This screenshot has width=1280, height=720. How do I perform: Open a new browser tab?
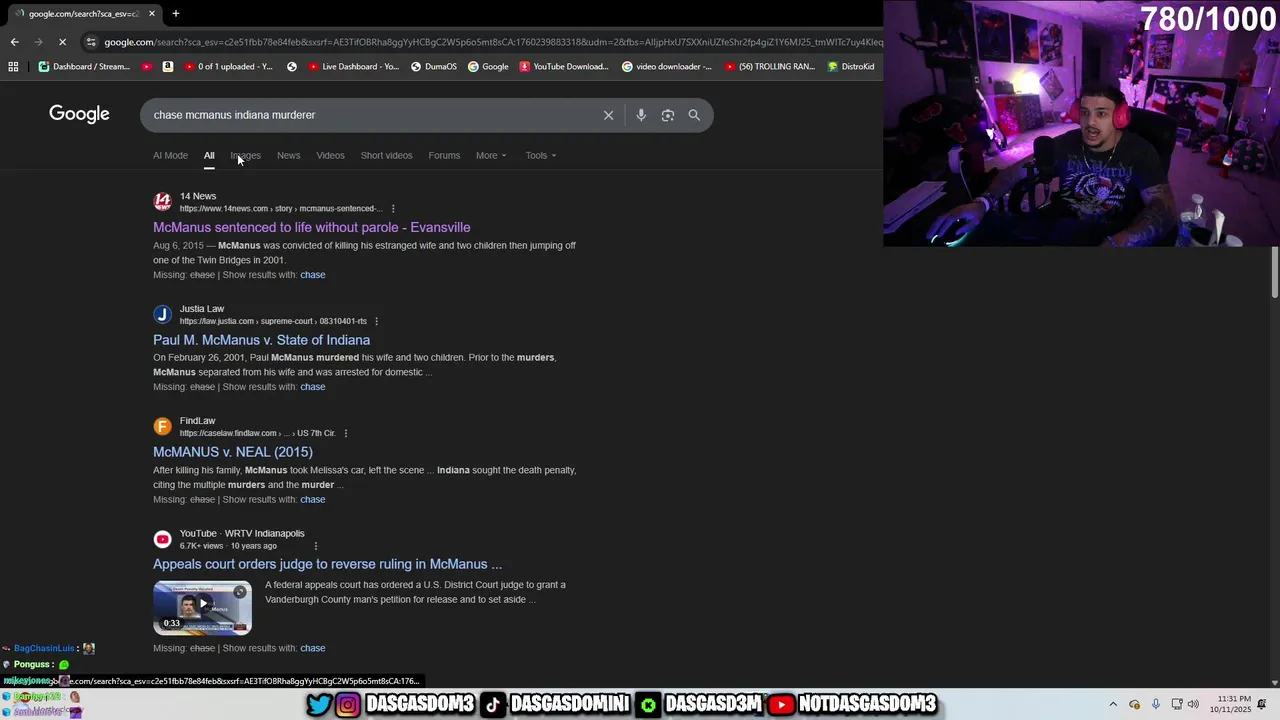coord(175,13)
